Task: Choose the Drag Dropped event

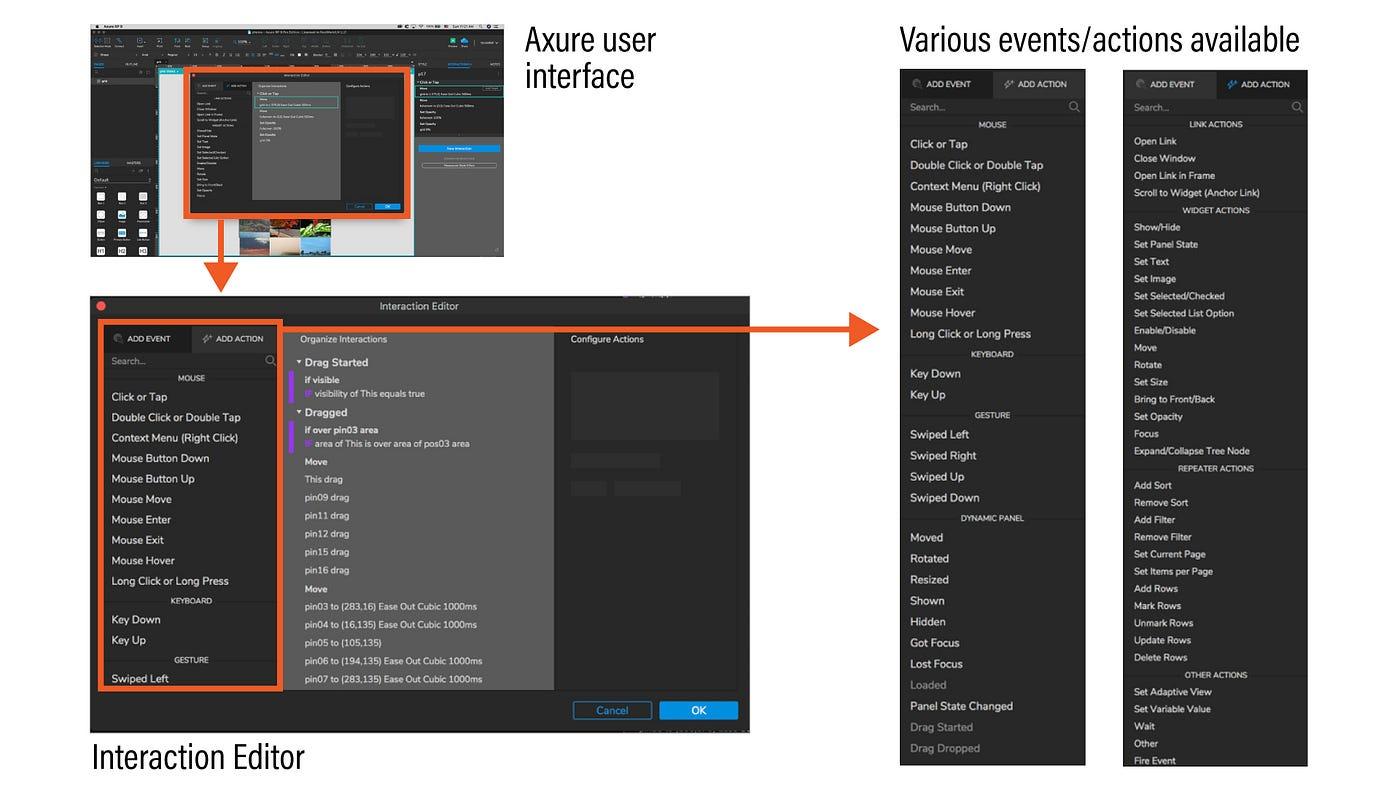Action: (x=945, y=748)
